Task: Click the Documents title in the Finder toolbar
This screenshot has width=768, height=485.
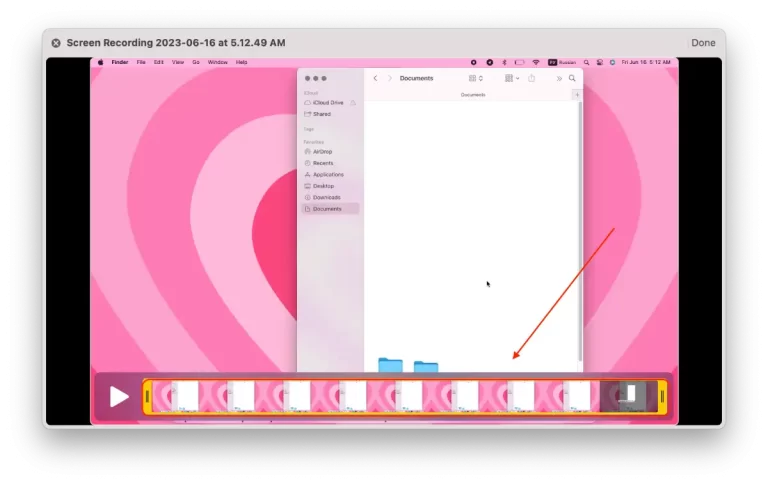Action: 416,78
